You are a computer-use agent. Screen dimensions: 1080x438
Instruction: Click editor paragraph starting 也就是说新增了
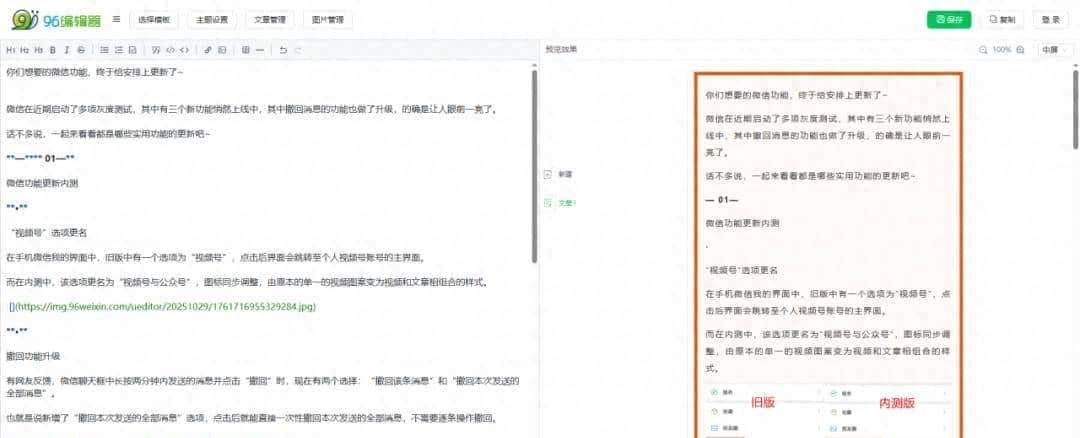251,418
